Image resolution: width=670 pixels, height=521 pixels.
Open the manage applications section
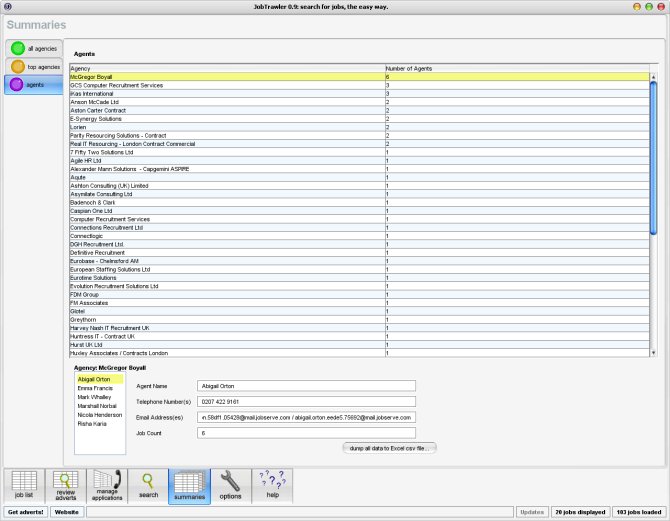pyautogui.click(x=107, y=484)
